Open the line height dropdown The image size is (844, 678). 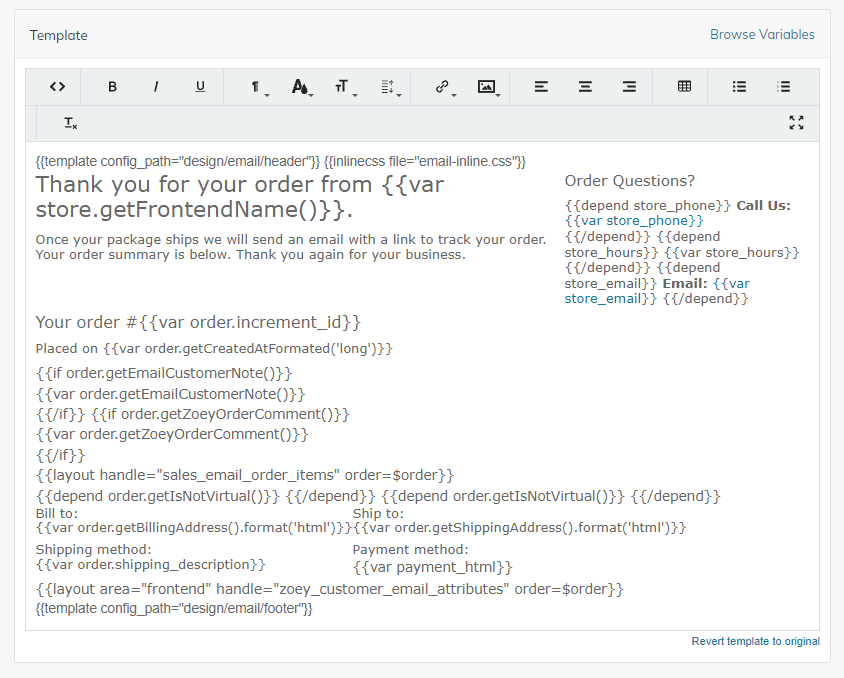point(390,86)
